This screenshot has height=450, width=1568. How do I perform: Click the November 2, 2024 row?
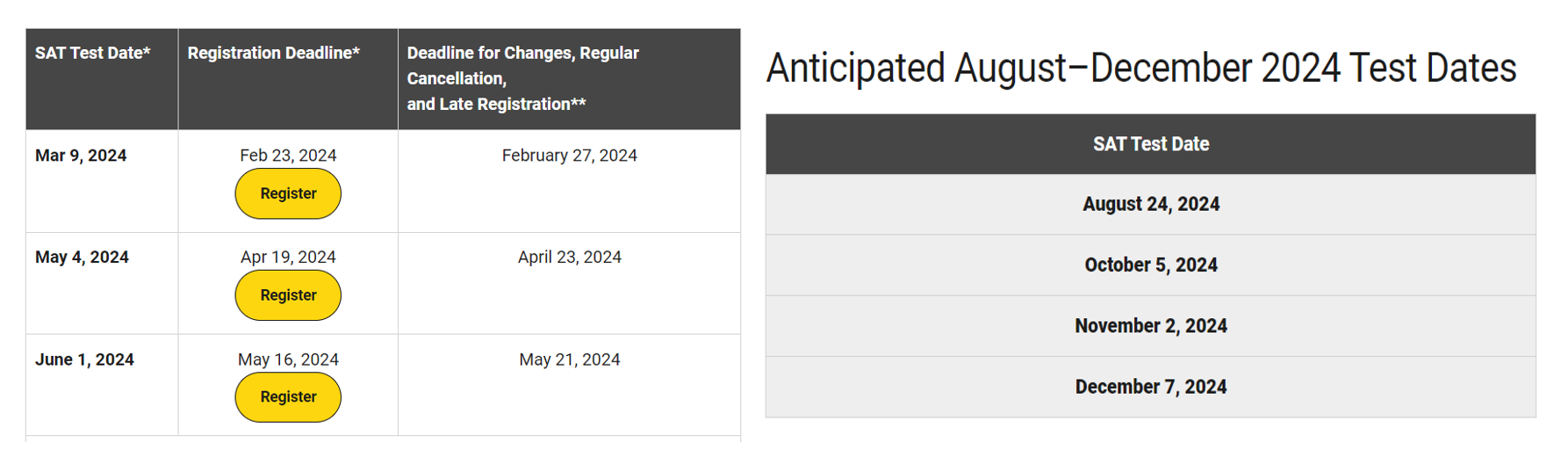point(1150,326)
